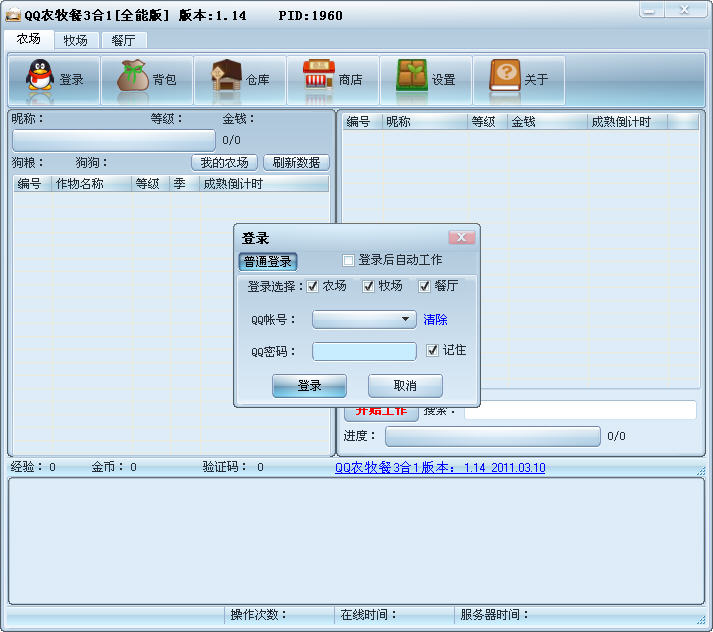The height and width of the screenshot is (632, 713).
Task: Click the 金币 label in info bar
Action: coord(107,467)
